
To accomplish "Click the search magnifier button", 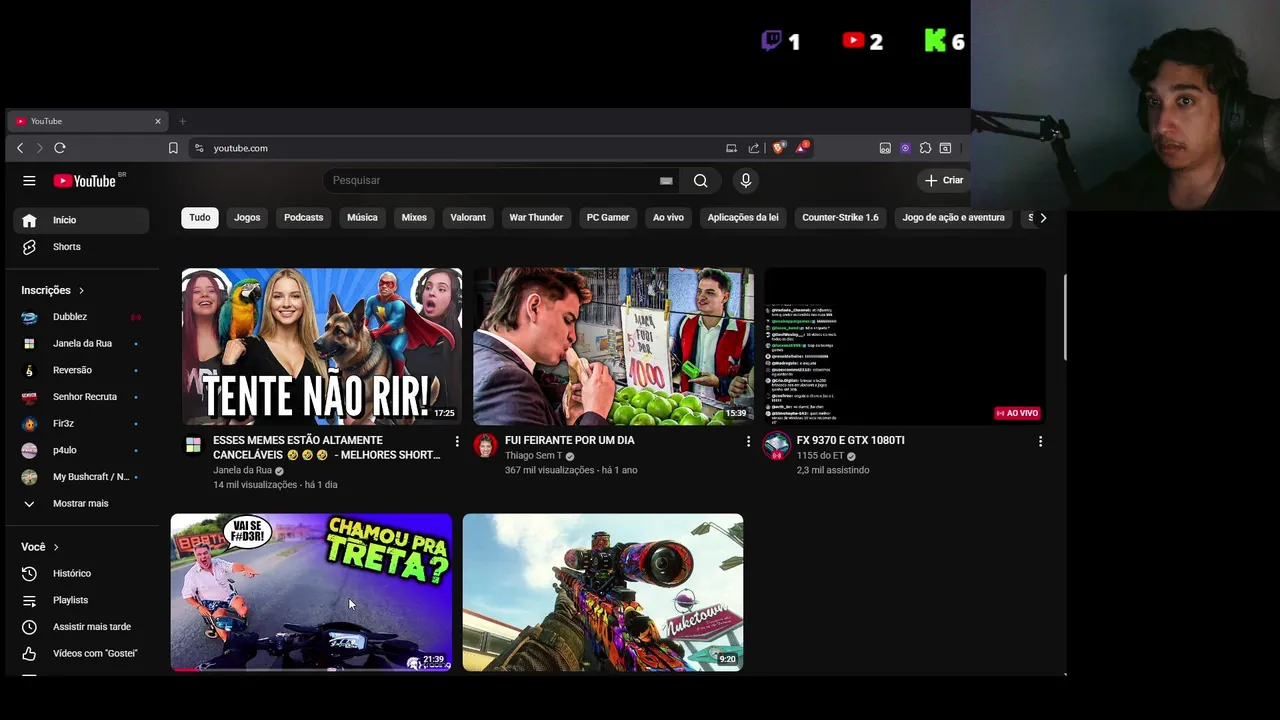I will (x=700, y=181).
